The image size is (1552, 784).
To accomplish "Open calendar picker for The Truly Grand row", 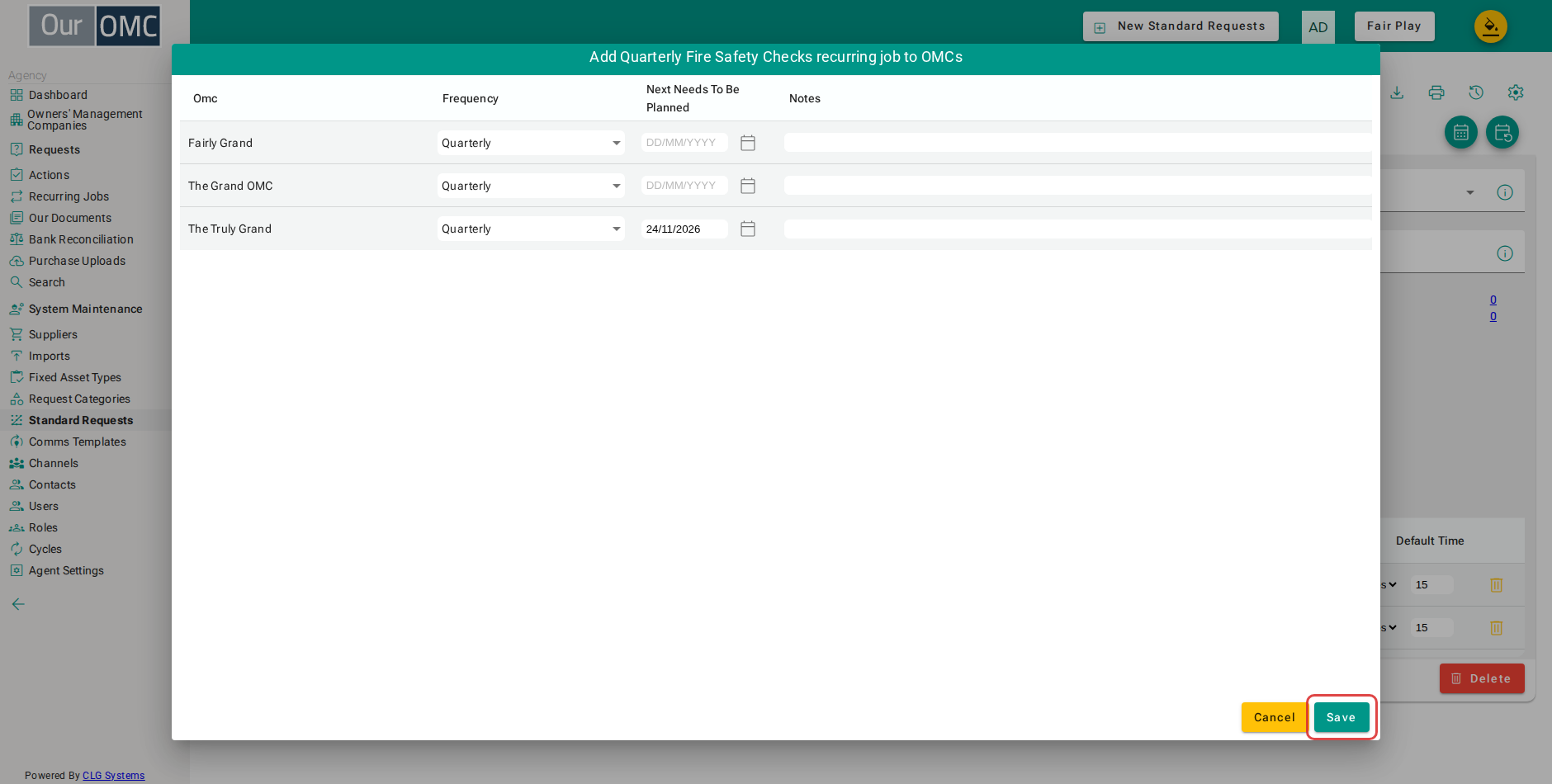I will tap(748, 229).
